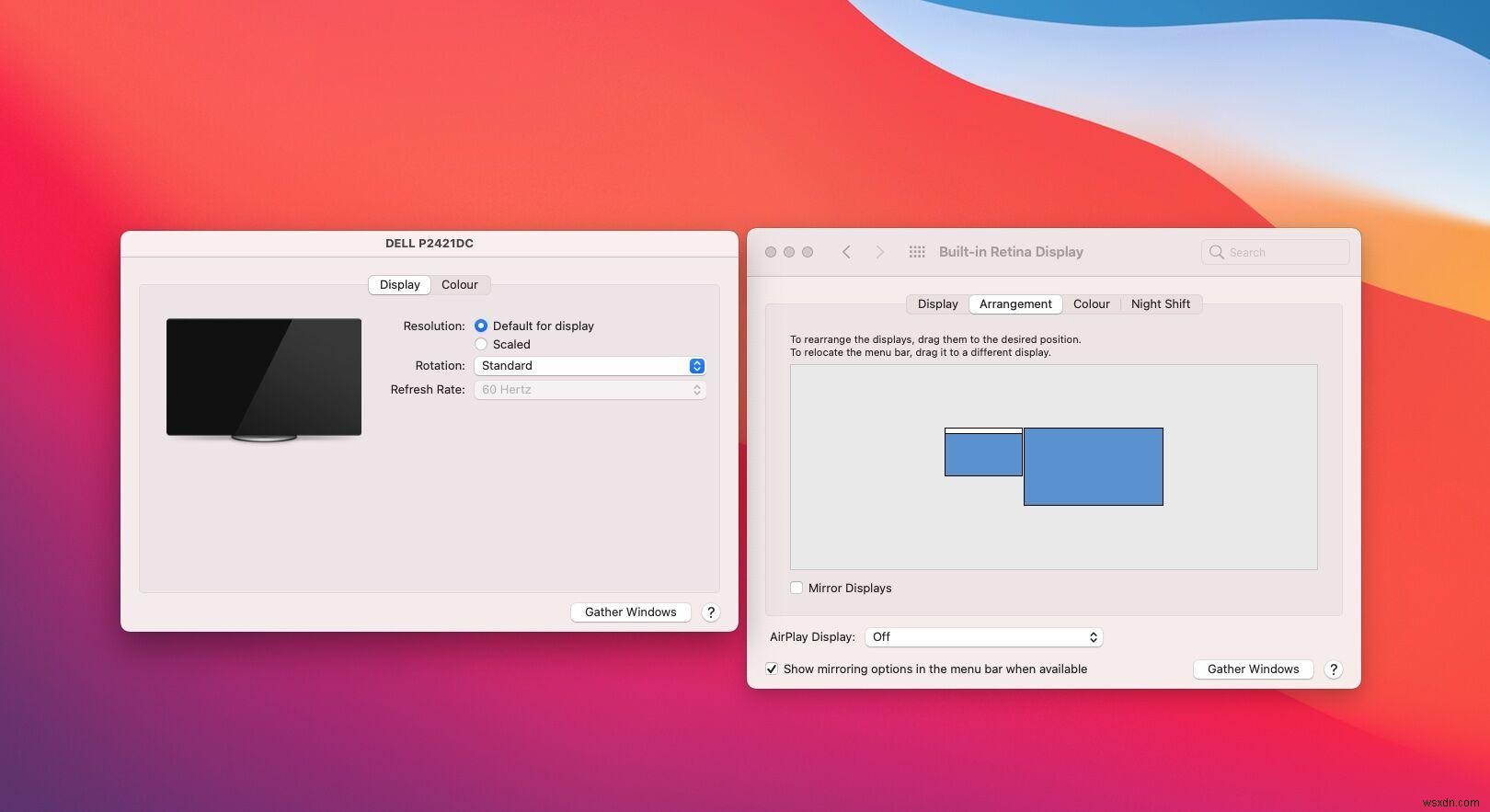Viewport: 1490px width, 812px height.
Task: Select the larger display rectangle in arrangement
Action: 1094,466
